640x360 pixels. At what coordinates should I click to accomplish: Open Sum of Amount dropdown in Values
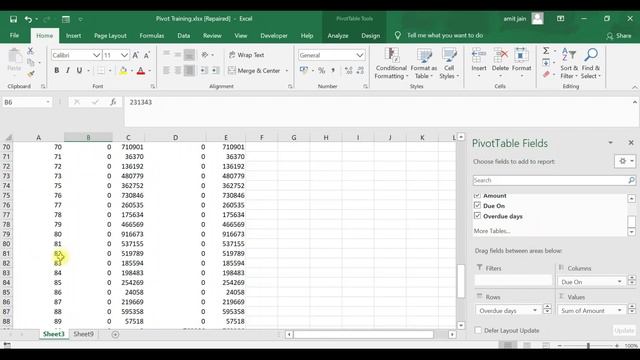click(x=620, y=310)
